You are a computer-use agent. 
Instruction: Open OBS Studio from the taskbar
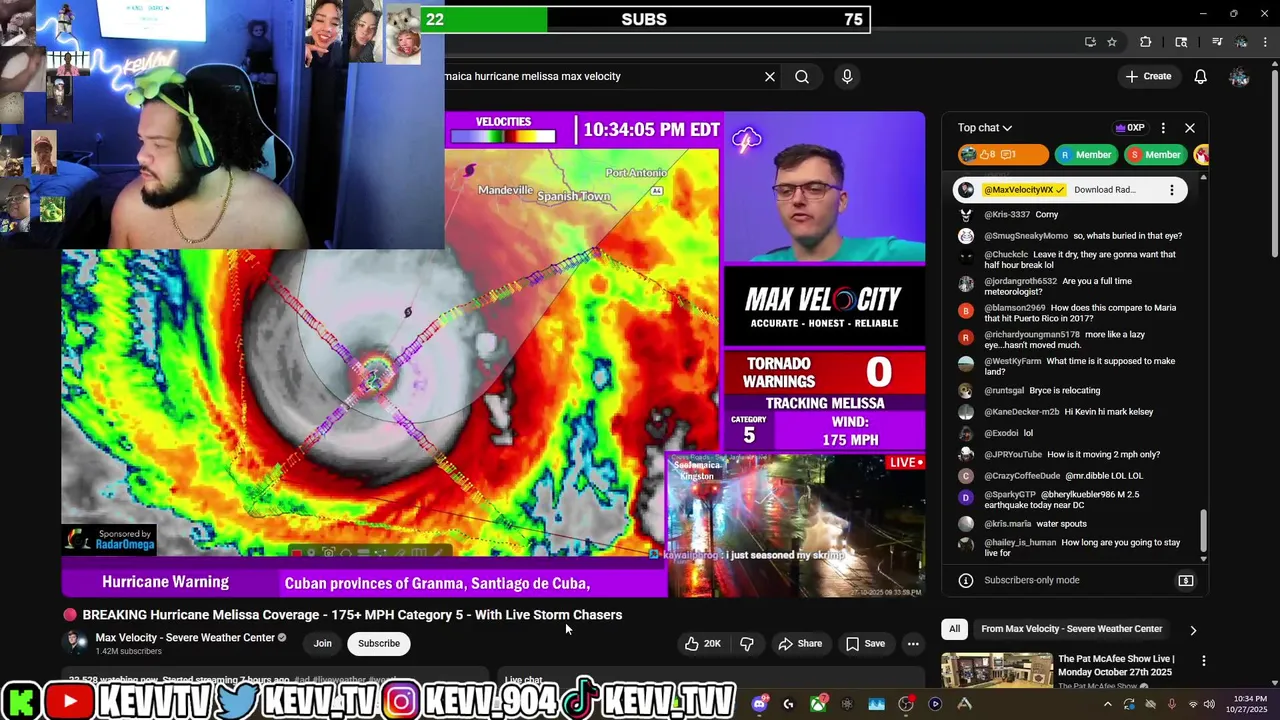[x=906, y=704]
